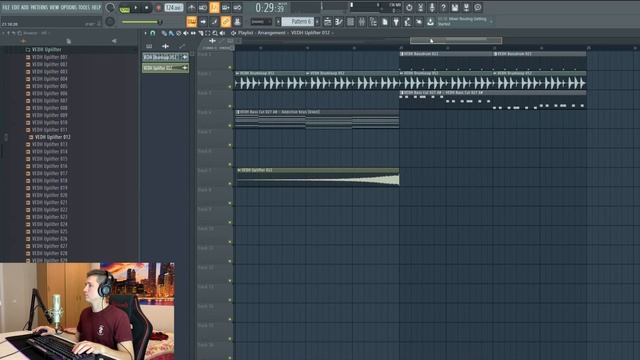Click the audio editor scissors icon
Screen dimensions: 640x360
(x=420, y=7)
